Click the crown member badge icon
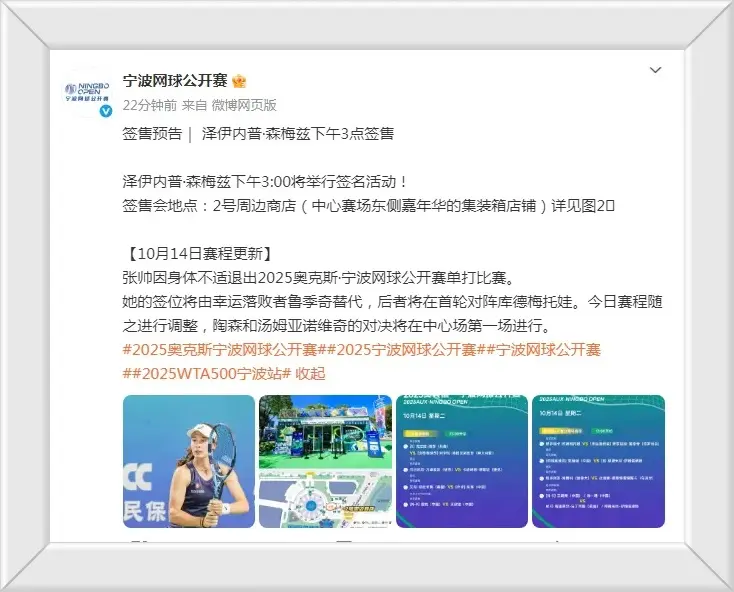Screen dimensions: 734x592 point(239,81)
